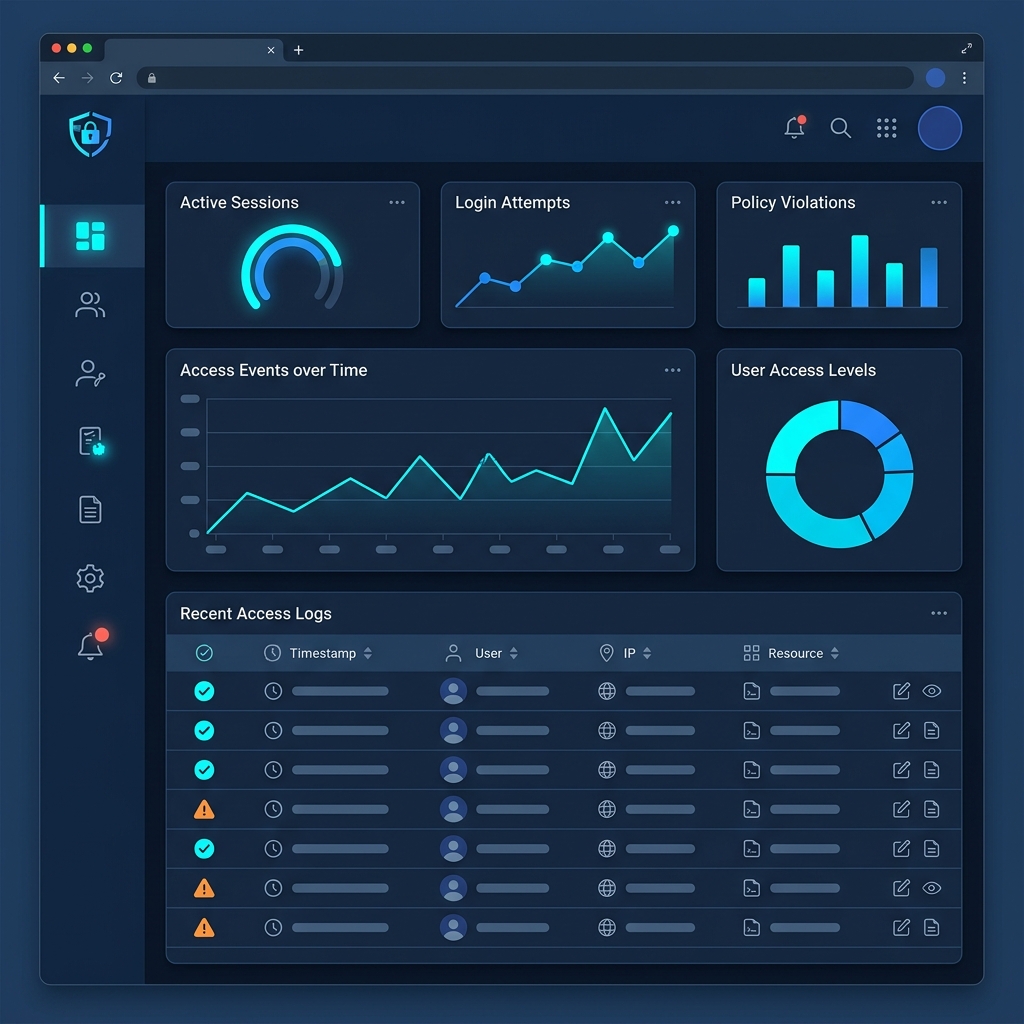The image size is (1024, 1024).
Task: Open Active Sessions card options menu
Action: 397,202
